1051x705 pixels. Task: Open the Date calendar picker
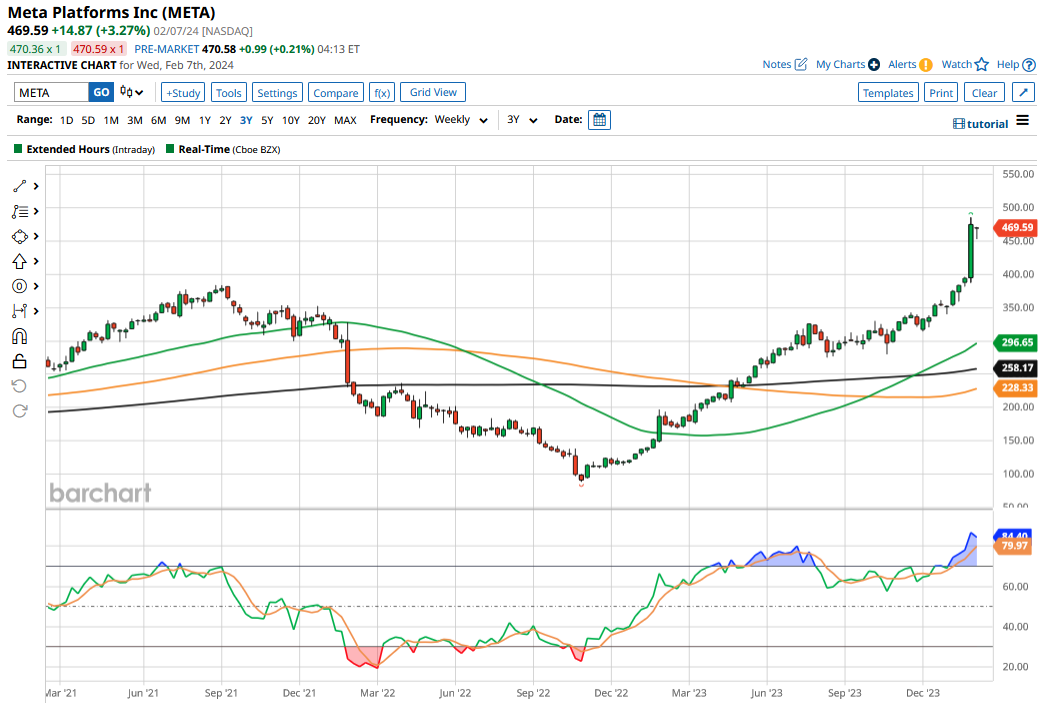pyautogui.click(x=598, y=119)
